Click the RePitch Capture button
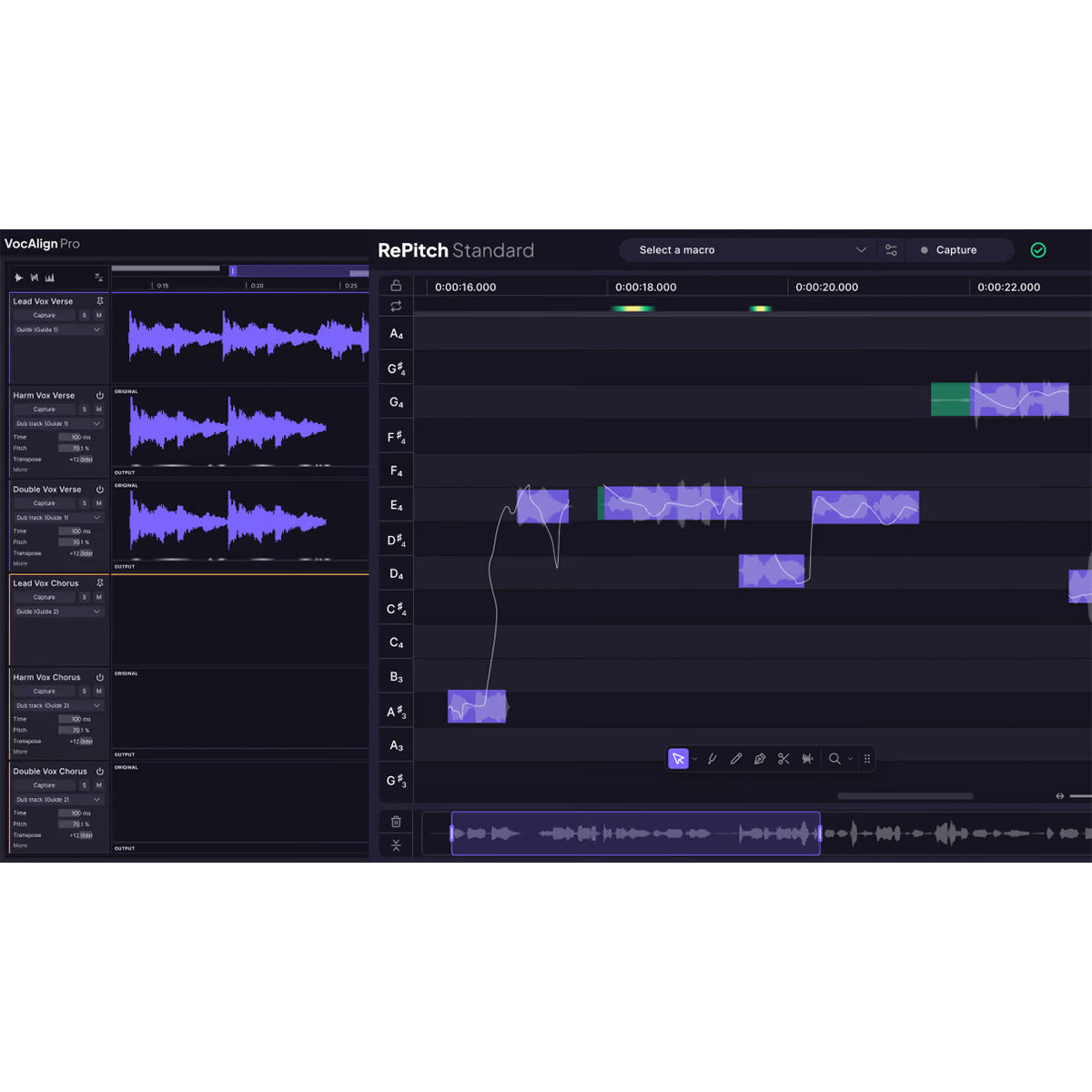This screenshot has width=1092, height=1092. click(960, 250)
